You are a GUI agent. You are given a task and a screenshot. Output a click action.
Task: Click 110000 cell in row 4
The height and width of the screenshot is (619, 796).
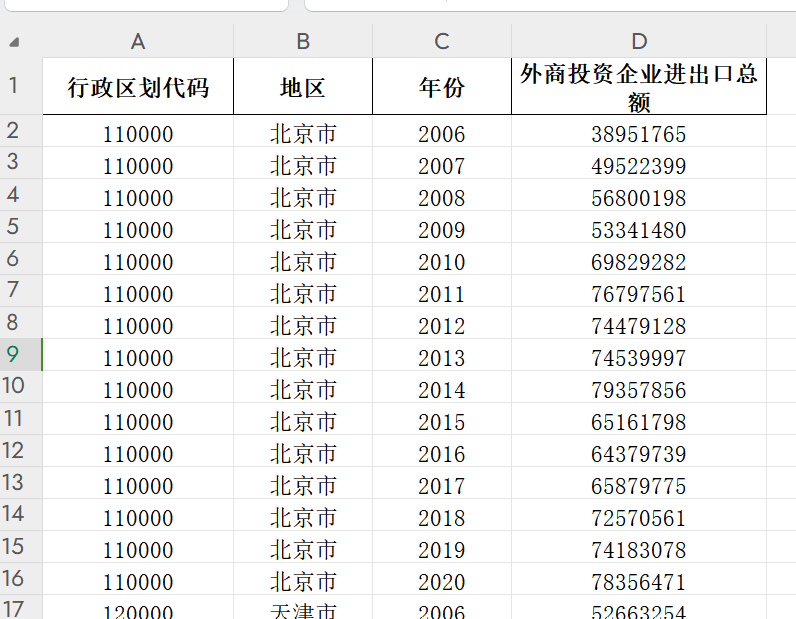[138, 195]
